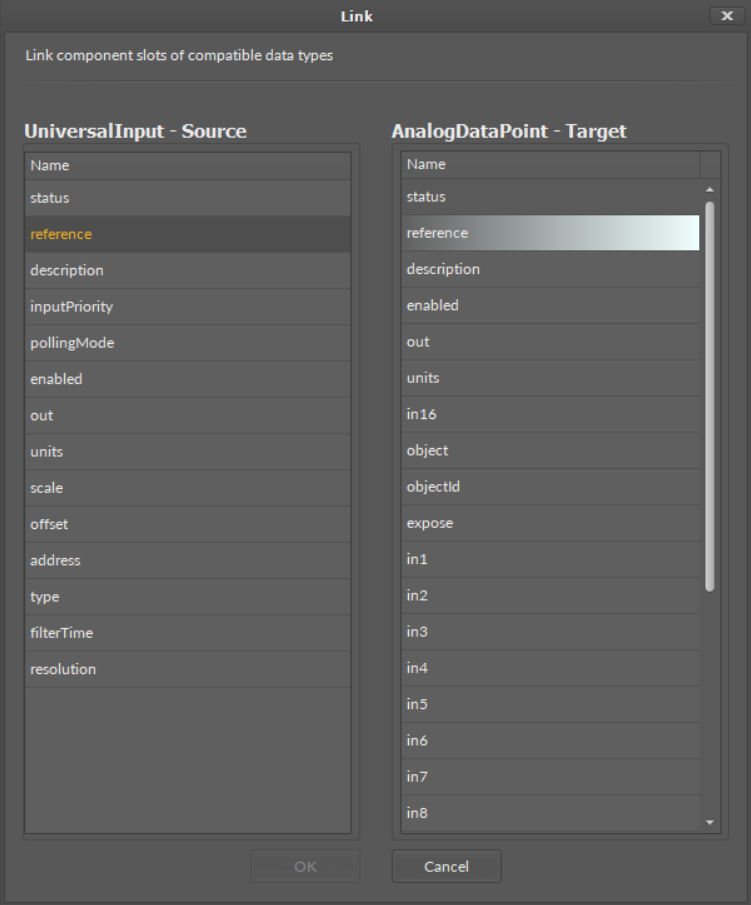Image resolution: width=751 pixels, height=905 pixels.
Task: Choose 'in16' in the target list
Action: pyautogui.click(x=550, y=414)
